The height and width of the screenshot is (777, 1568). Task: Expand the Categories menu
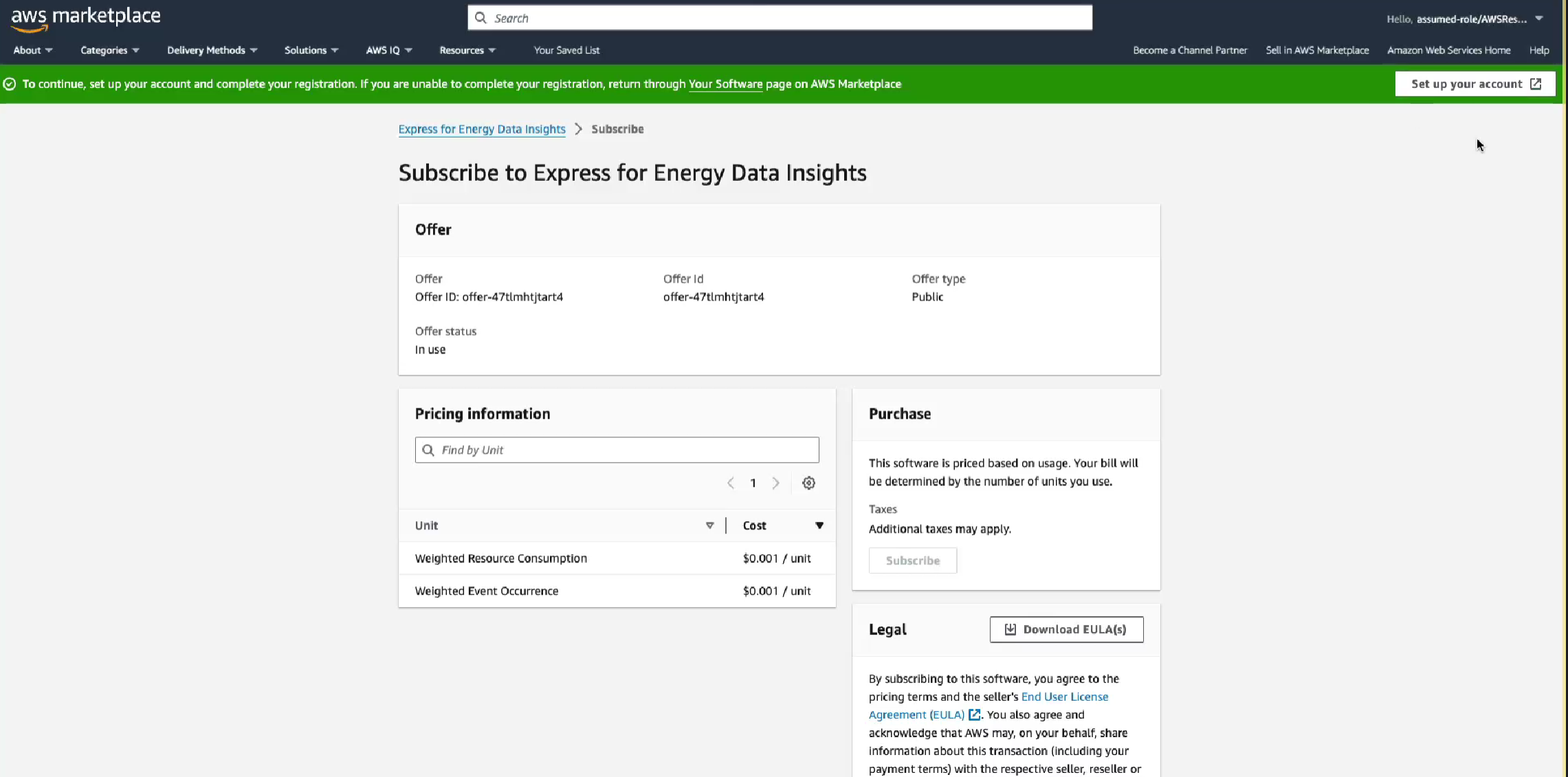click(x=110, y=50)
